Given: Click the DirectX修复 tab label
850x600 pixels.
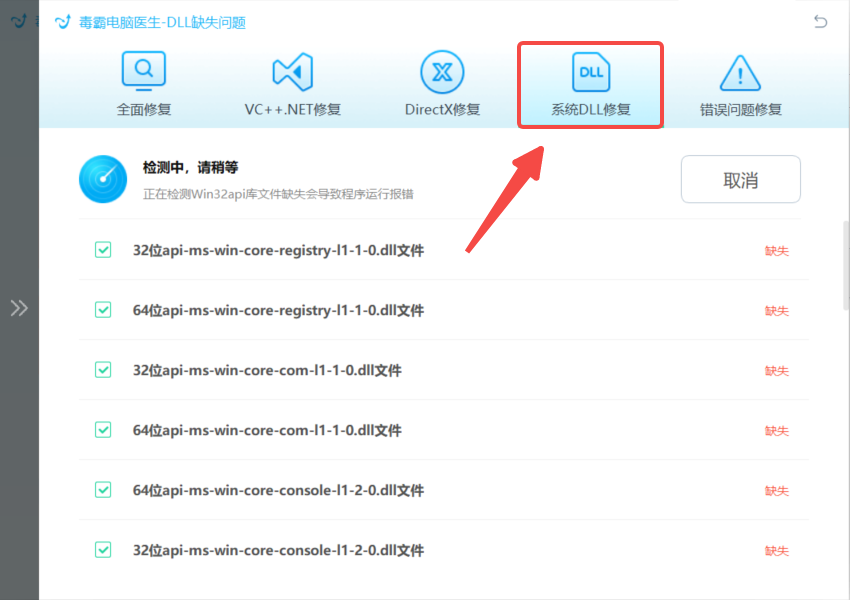Looking at the screenshot, I should [x=442, y=109].
